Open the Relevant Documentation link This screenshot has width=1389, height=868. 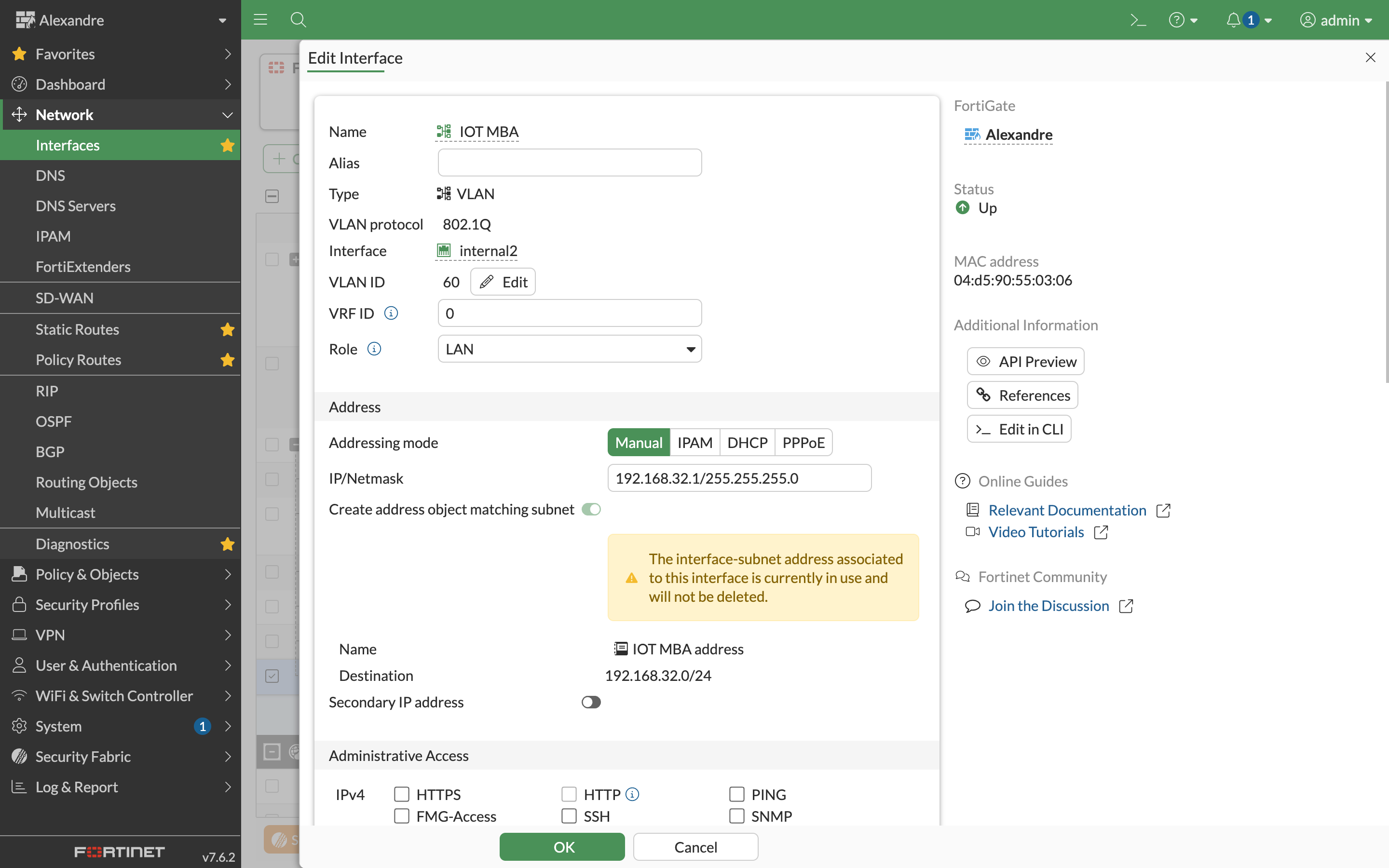(1067, 510)
